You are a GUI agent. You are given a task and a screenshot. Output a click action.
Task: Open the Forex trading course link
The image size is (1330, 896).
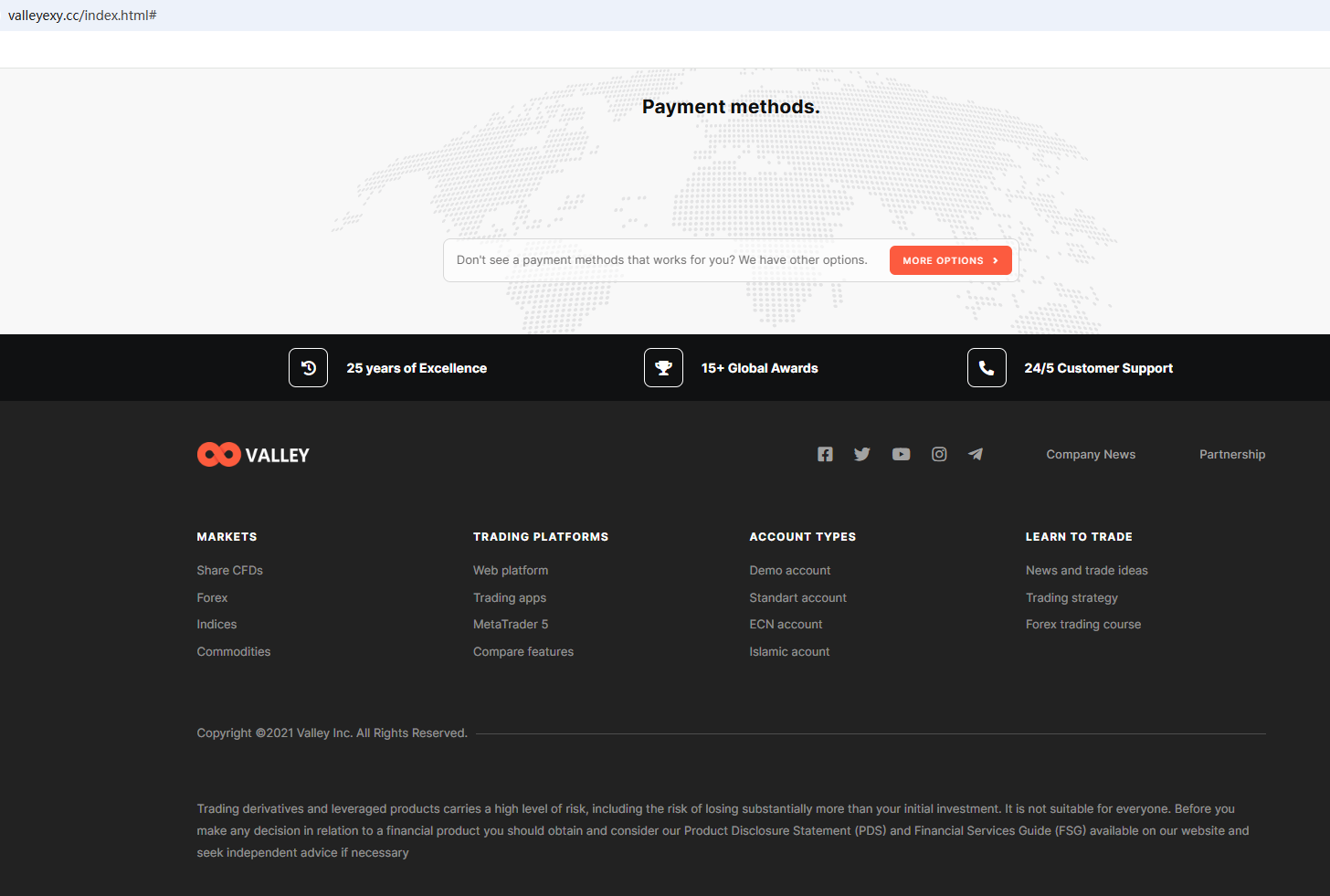[x=1082, y=625]
